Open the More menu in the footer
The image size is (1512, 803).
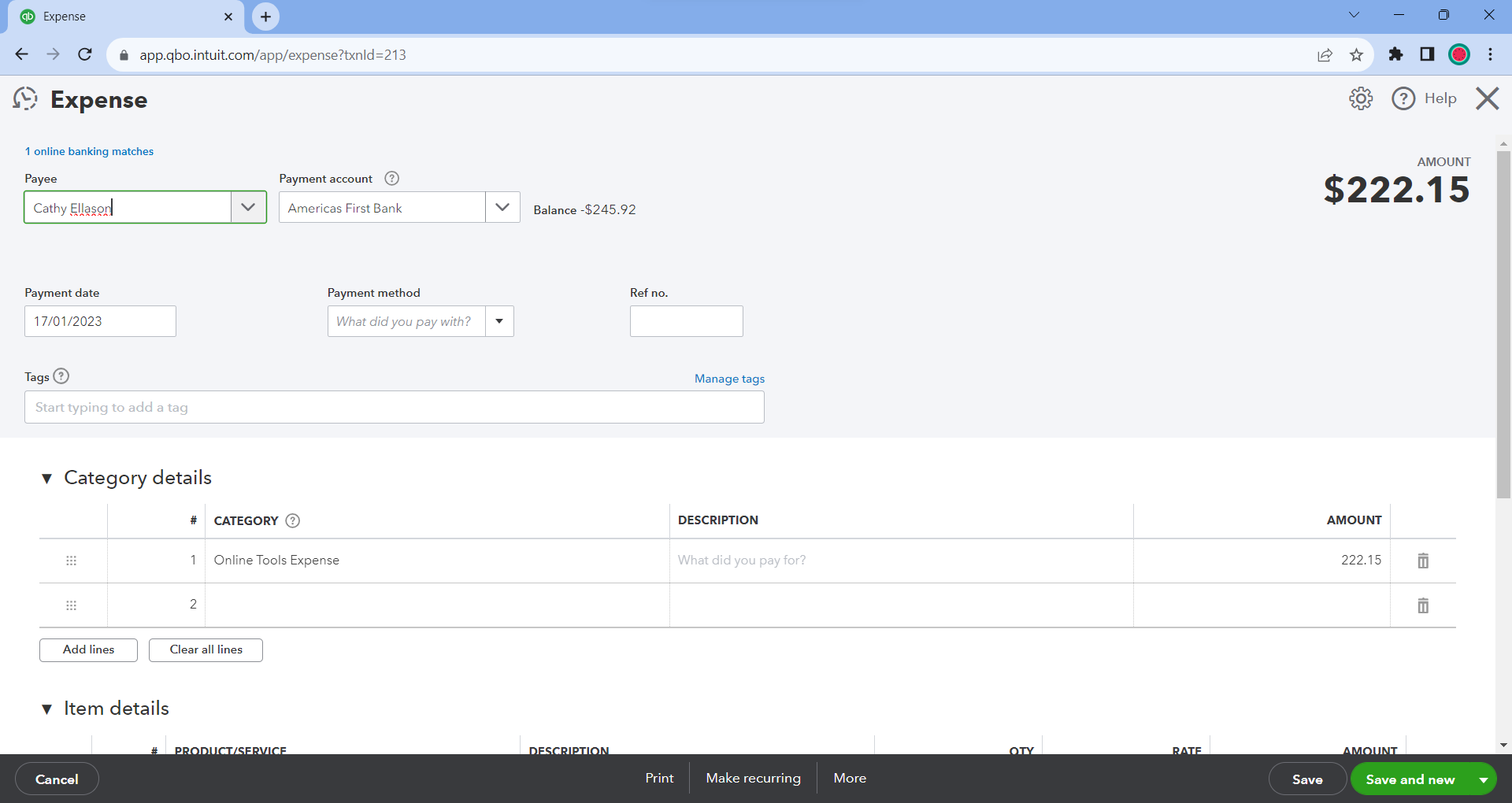(x=850, y=778)
